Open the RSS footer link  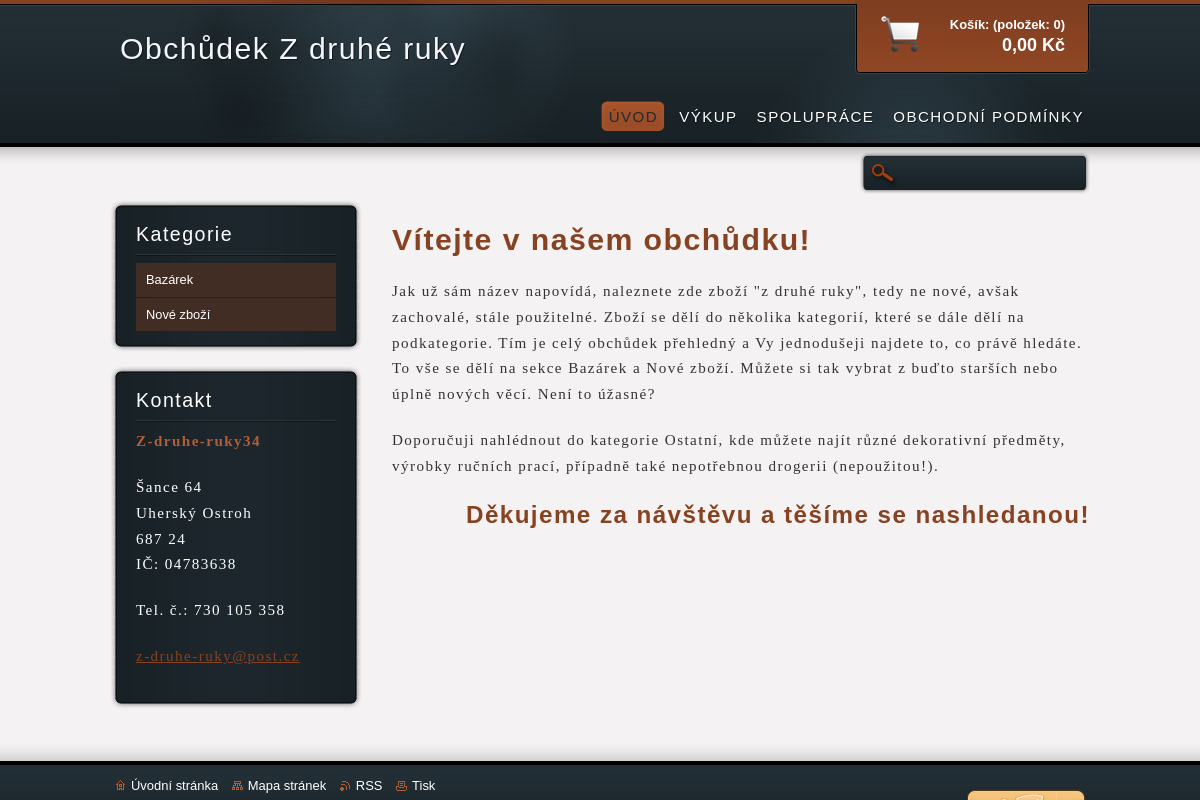click(x=368, y=785)
